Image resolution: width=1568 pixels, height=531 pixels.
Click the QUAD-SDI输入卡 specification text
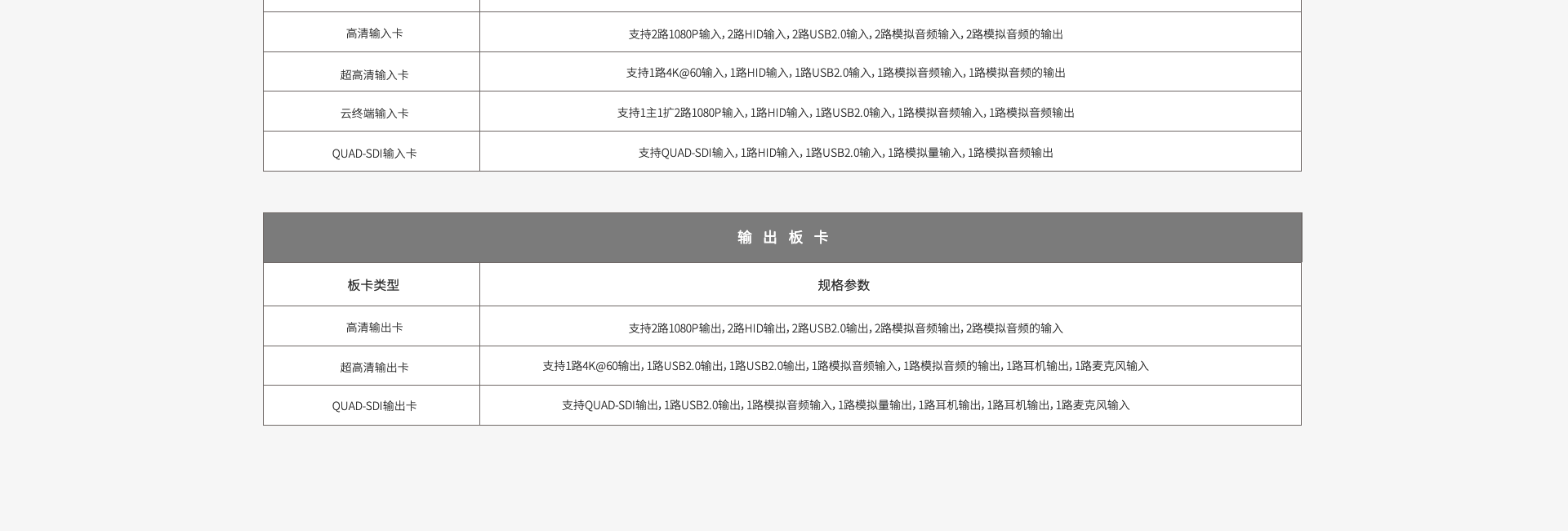tap(845, 152)
